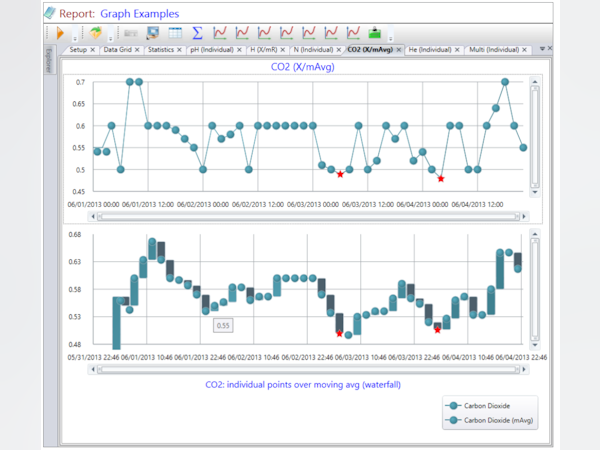Click the upper chart vertical zoom slider
The width and height of the screenshot is (600, 450).
click(x=535, y=137)
